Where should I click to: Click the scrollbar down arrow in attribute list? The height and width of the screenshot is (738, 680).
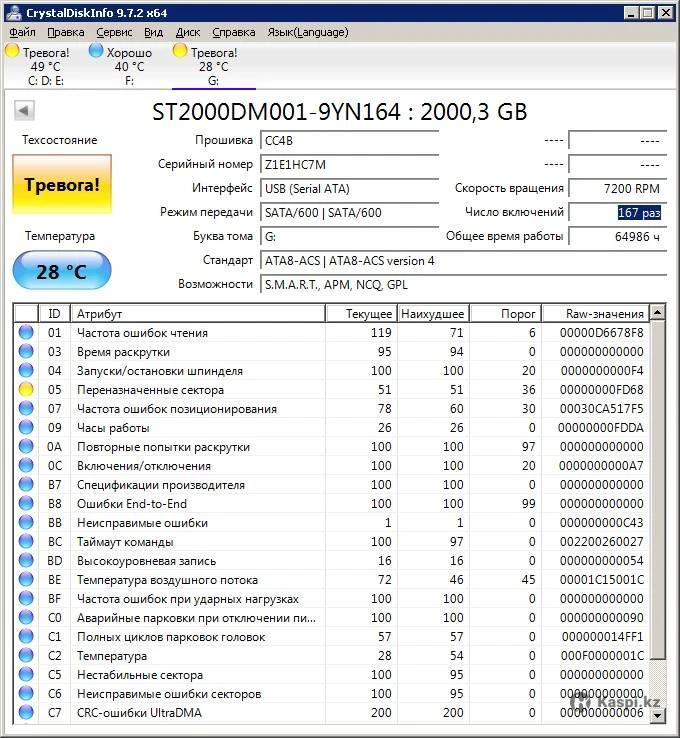657,713
